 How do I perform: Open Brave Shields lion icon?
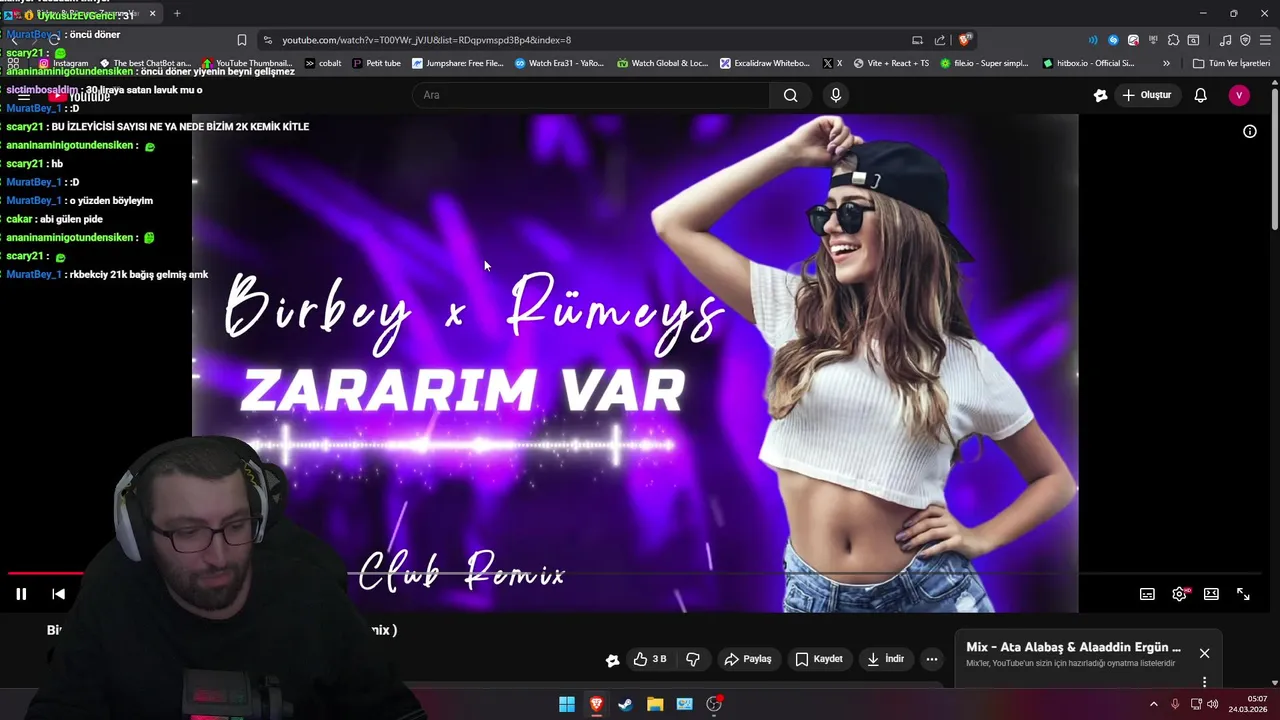[x=964, y=40]
